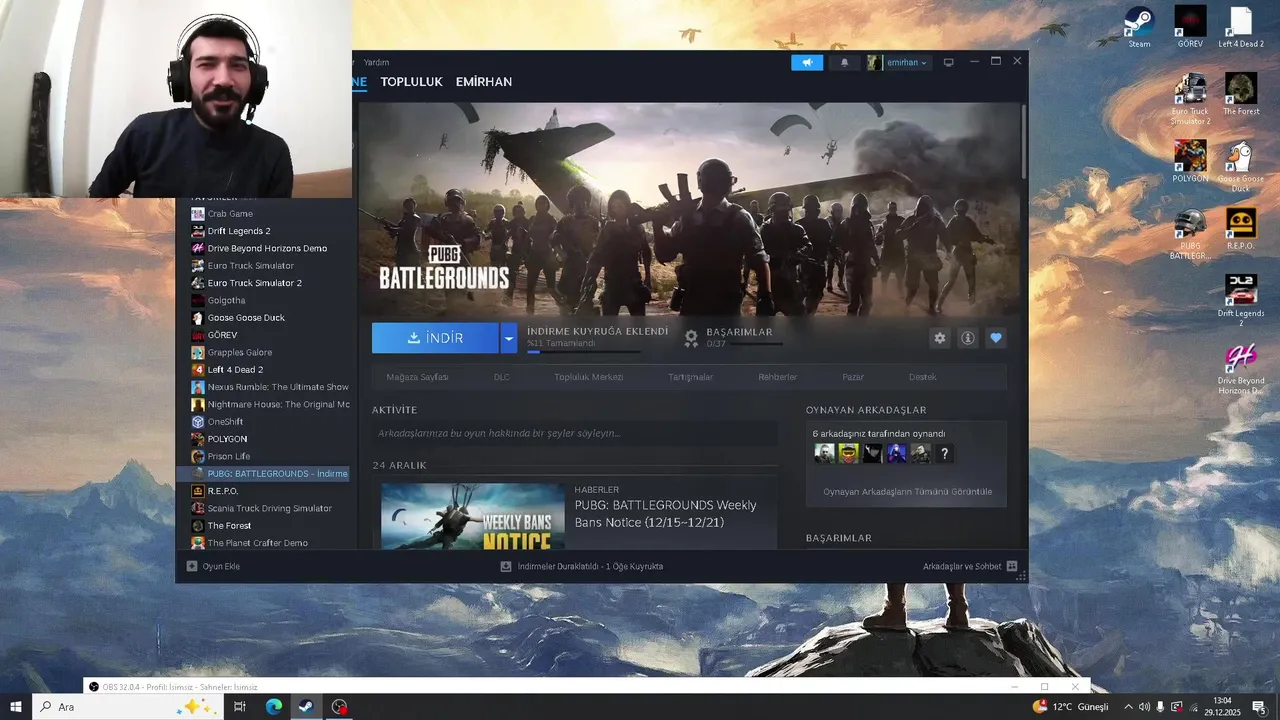This screenshot has width=1280, height=720.
Task: Open the POLYGON desktop icon
Action: click(1190, 161)
